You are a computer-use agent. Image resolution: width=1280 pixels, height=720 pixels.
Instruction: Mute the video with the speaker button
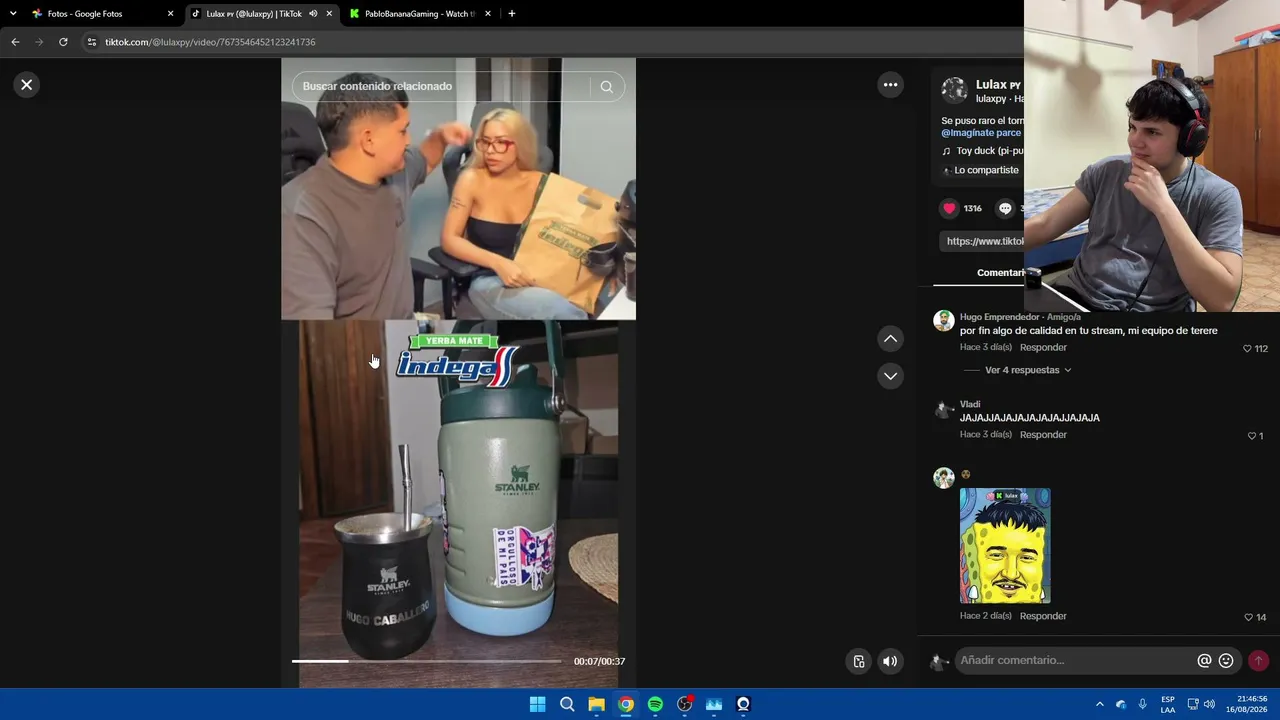pos(890,661)
